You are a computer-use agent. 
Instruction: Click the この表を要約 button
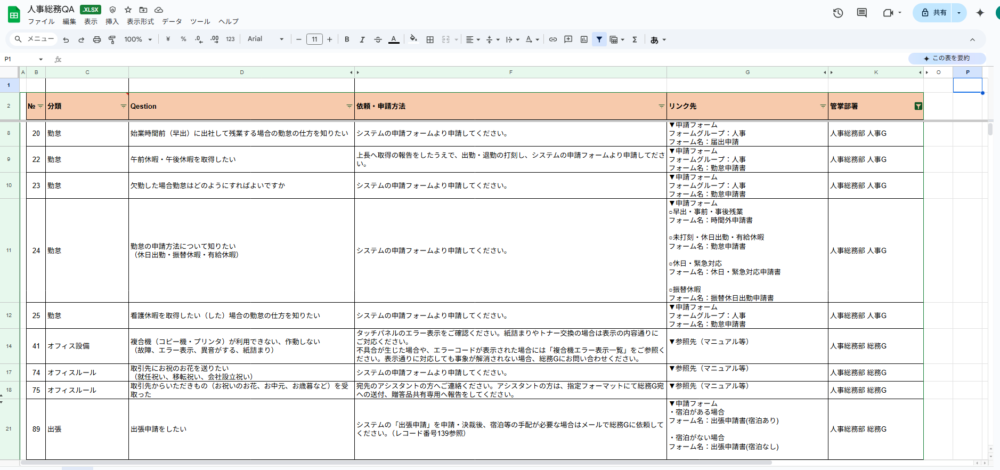947,58
